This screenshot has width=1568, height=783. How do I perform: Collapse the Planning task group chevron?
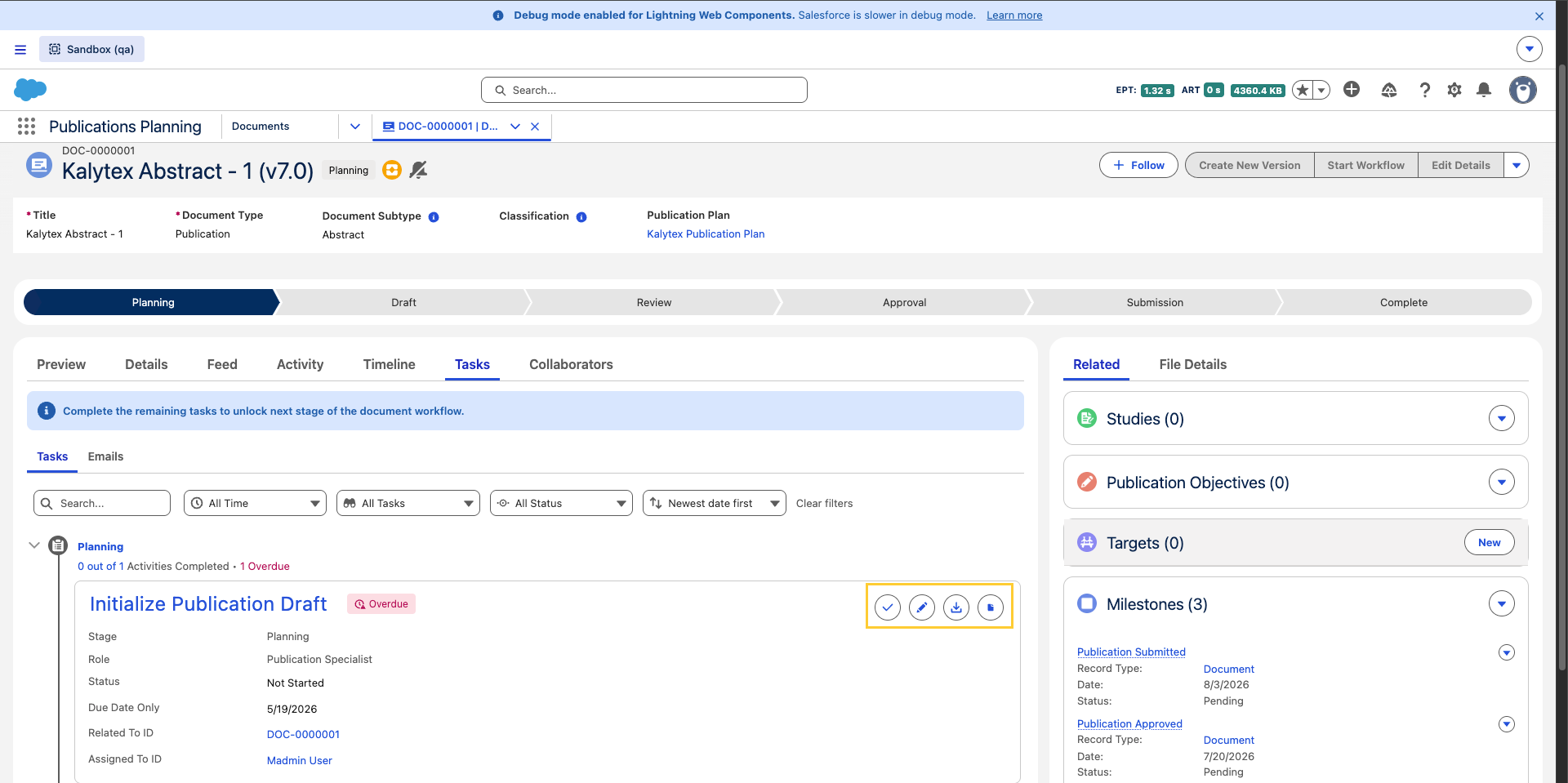pos(34,545)
